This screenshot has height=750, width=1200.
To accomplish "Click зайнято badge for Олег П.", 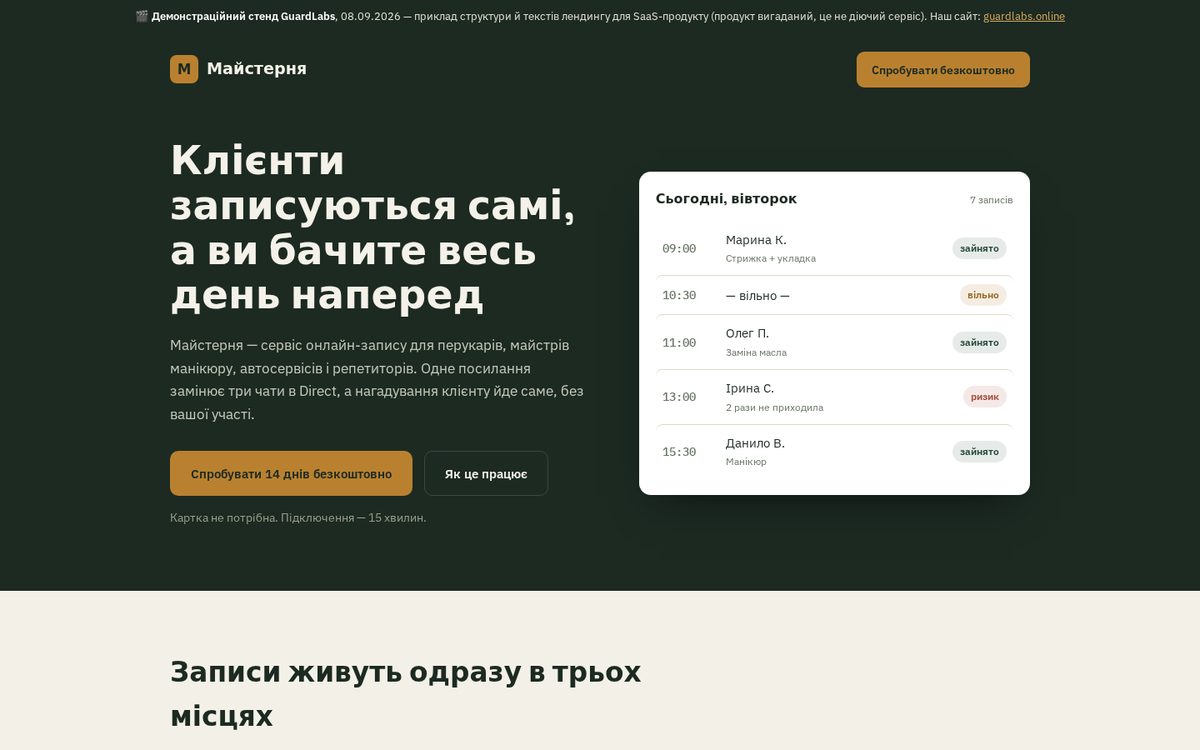I will click(x=979, y=342).
